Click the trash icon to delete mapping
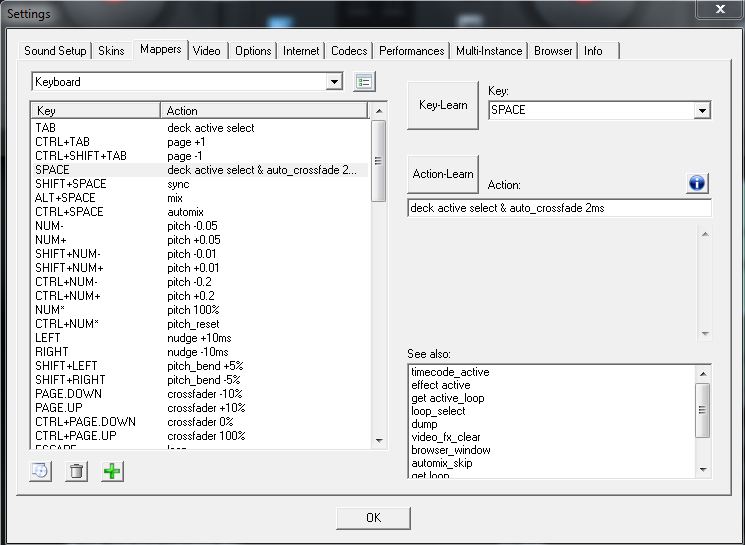Screen dimensions: 745x545 76,471
